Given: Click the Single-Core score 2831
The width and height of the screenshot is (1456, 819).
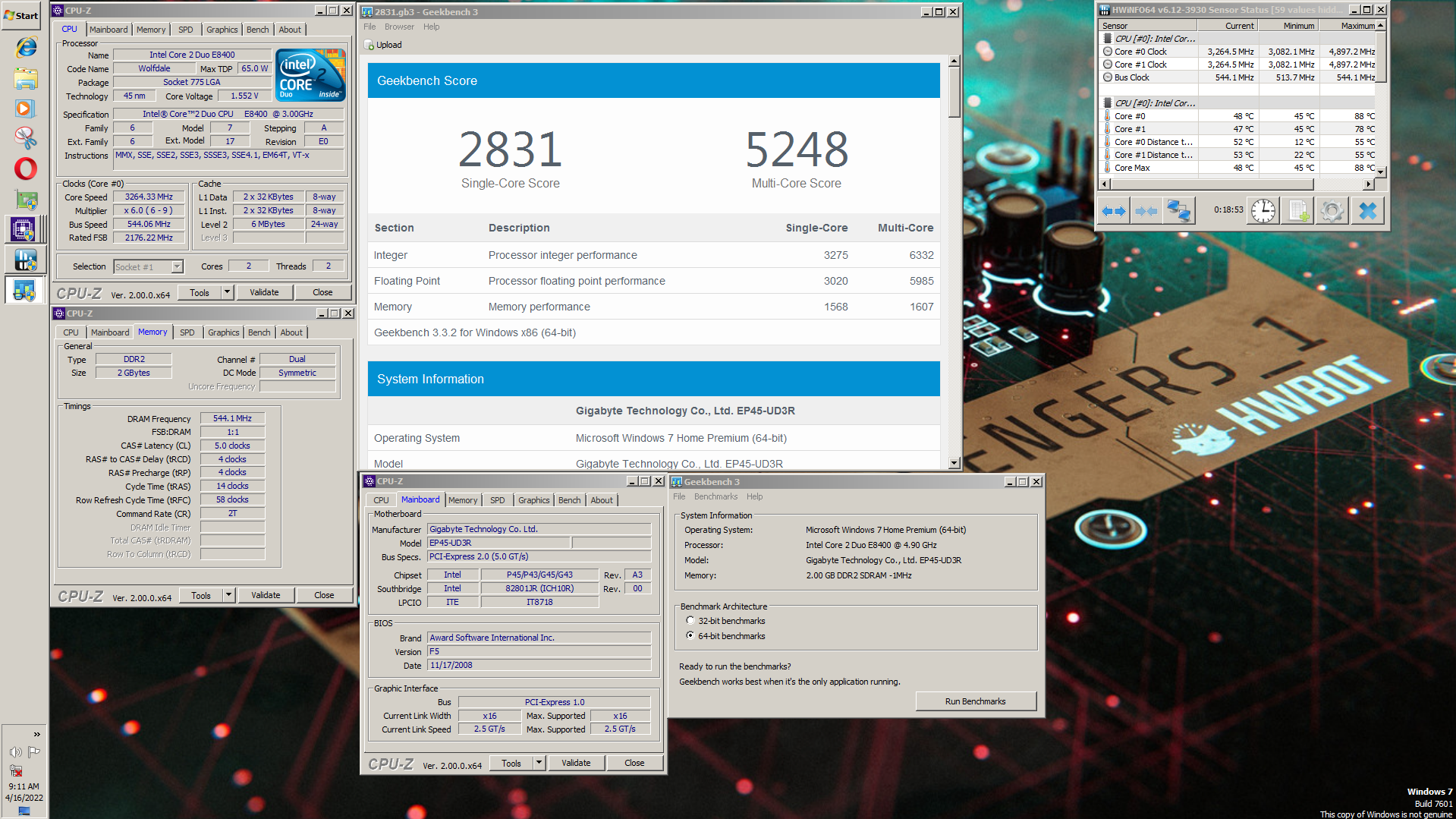Looking at the screenshot, I should 510,150.
